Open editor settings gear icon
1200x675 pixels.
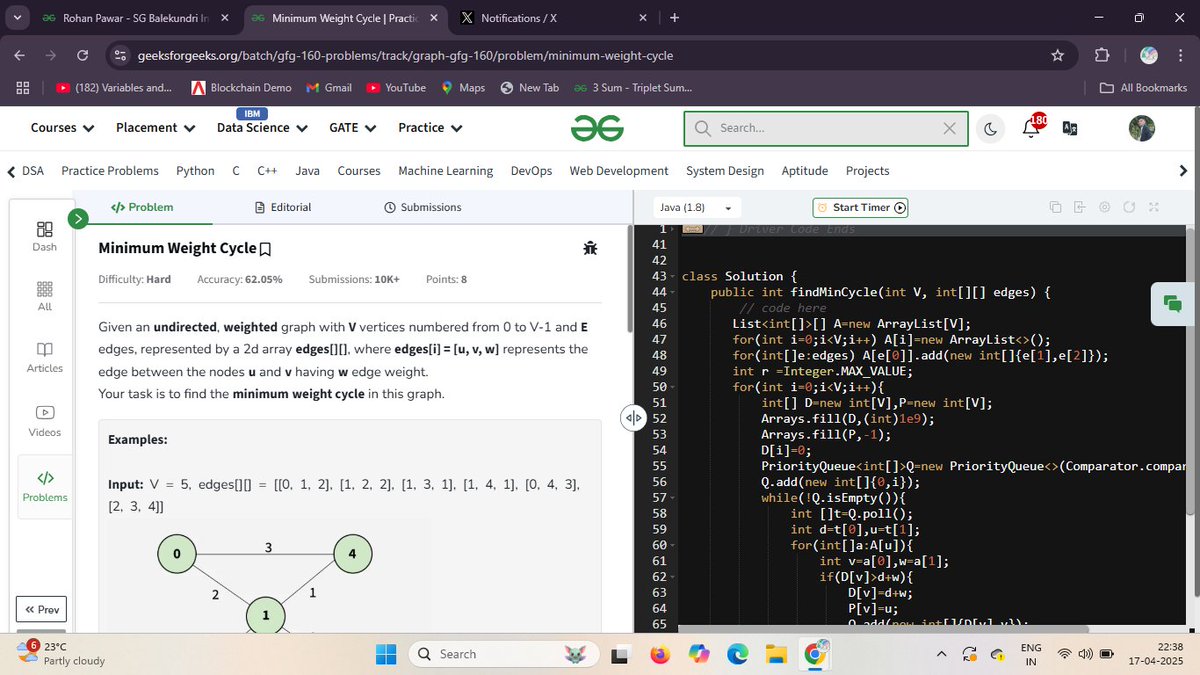coord(1104,207)
